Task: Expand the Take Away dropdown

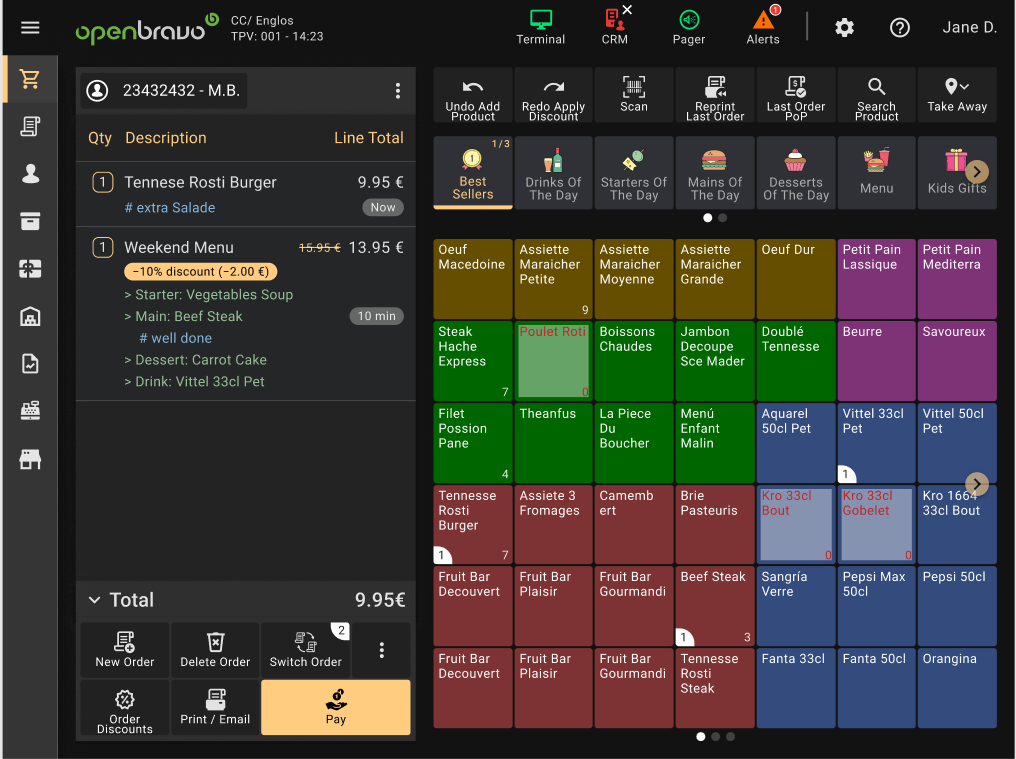Action: point(957,95)
